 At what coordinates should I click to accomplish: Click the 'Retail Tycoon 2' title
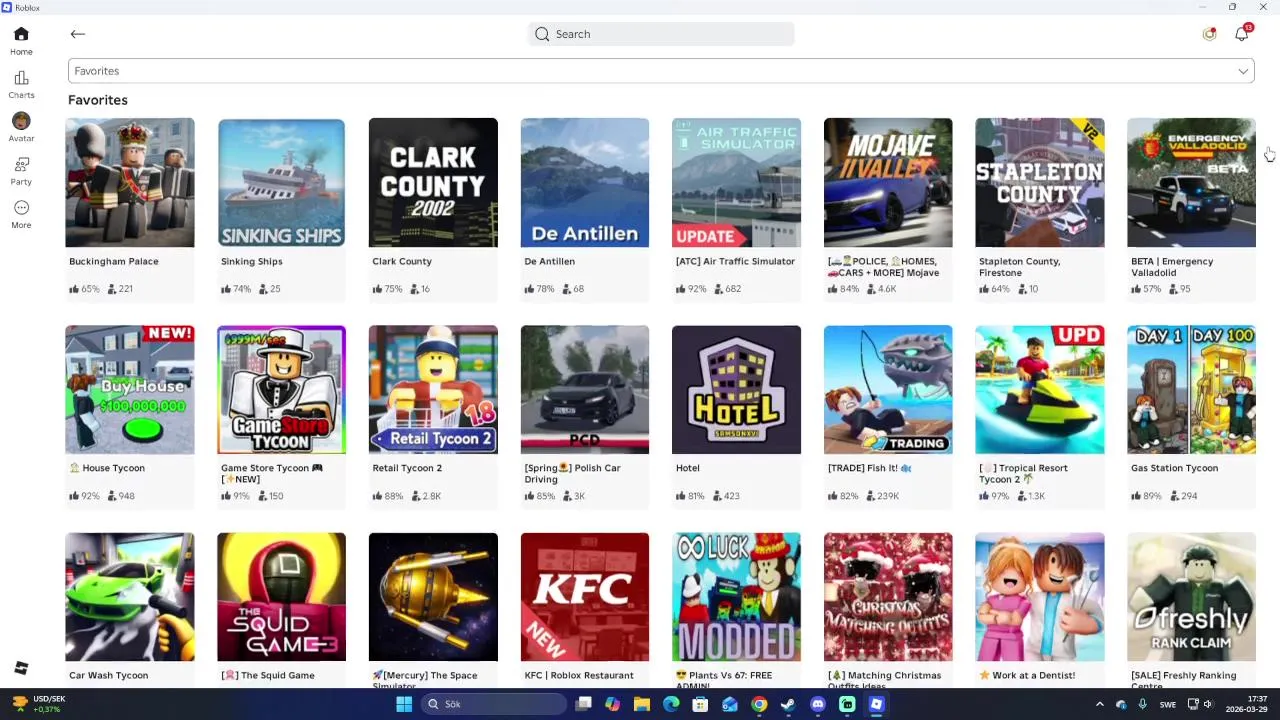[407, 468]
